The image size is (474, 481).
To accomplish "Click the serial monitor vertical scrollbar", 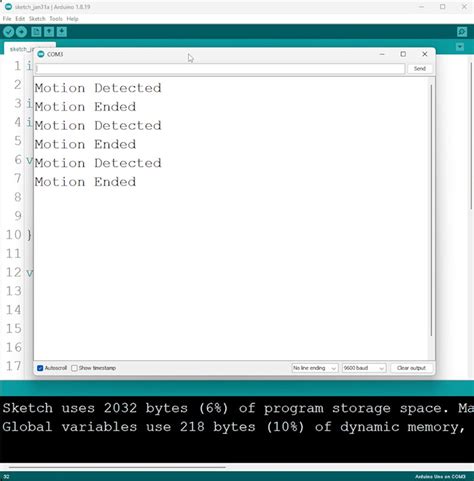I will click(431, 210).
